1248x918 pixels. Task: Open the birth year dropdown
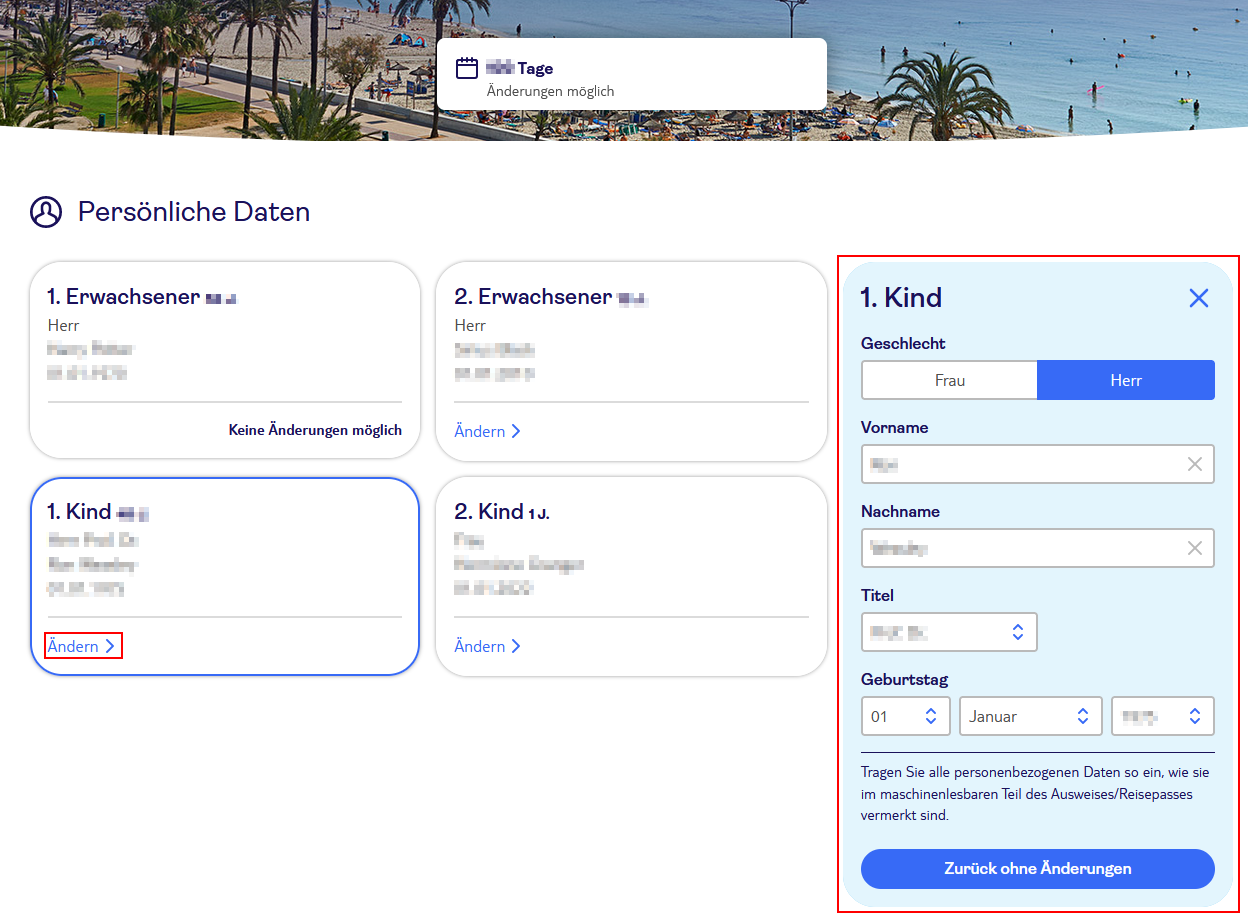(x=1162, y=716)
